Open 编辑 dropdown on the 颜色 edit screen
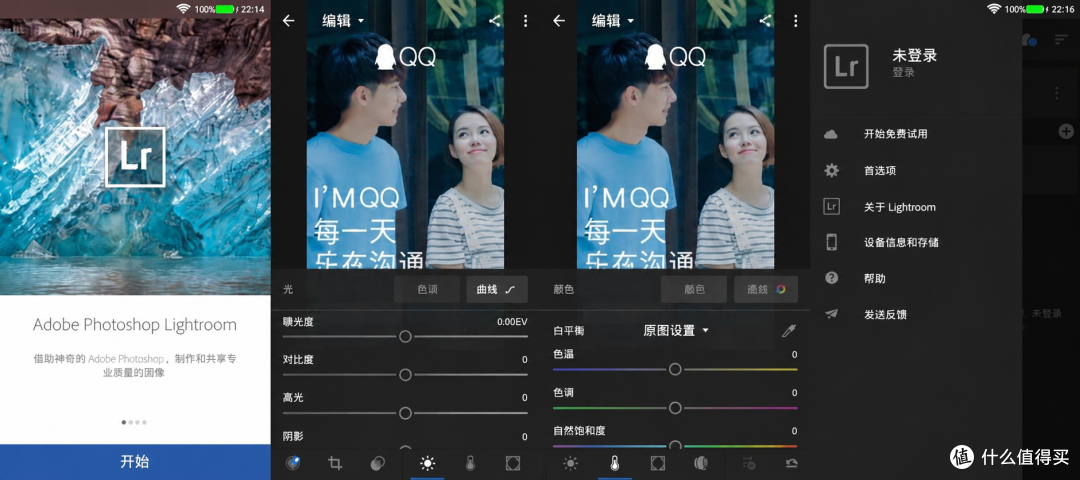The height and width of the screenshot is (480, 1080). [613, 21]
